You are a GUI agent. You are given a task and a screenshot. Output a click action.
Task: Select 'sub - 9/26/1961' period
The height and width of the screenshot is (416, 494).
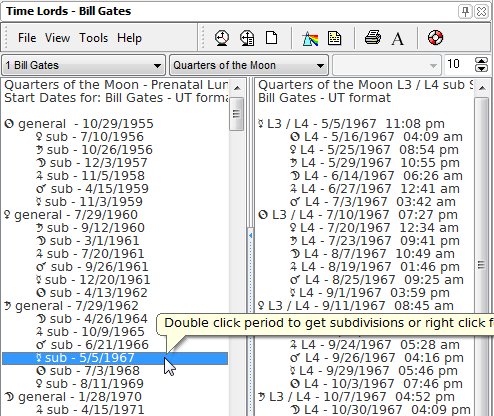(x=92, y=267)
